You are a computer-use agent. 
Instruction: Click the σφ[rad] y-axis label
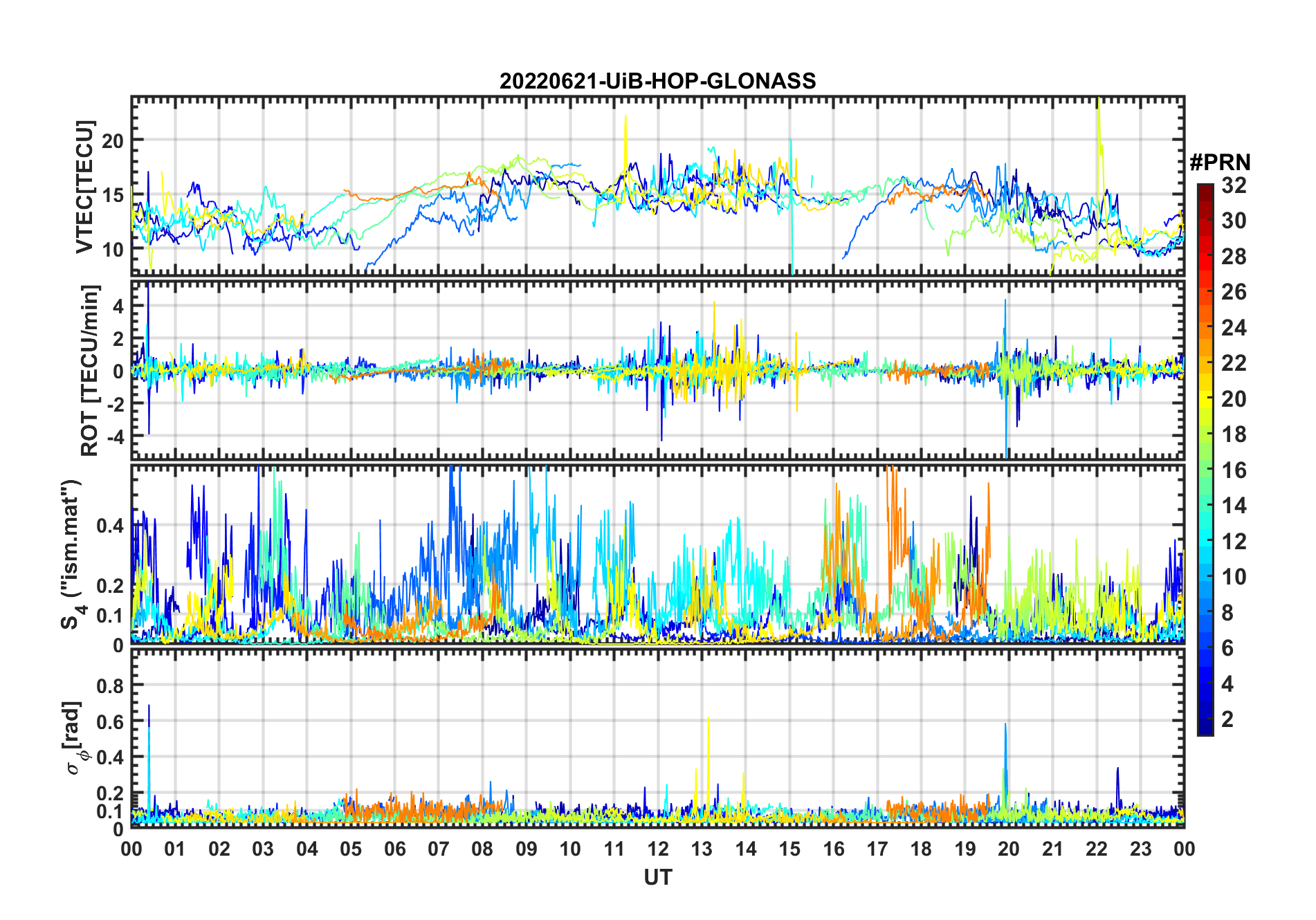75,738
